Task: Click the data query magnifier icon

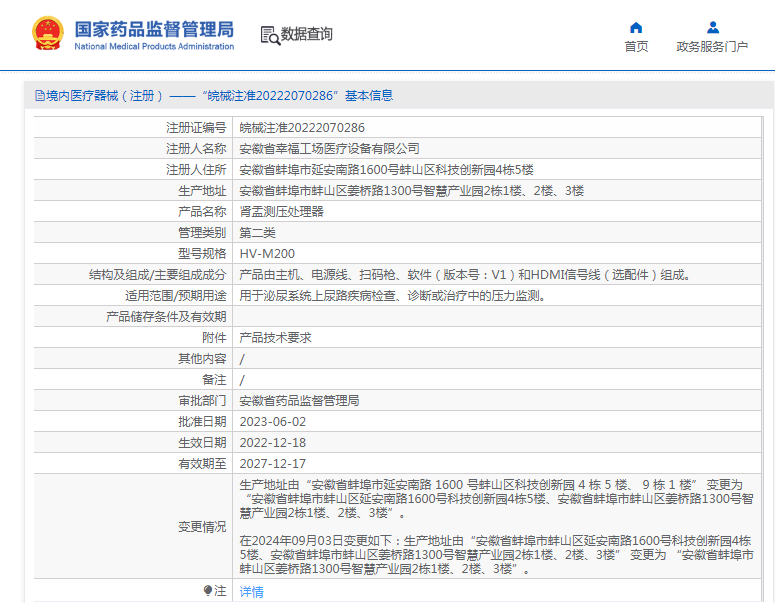Action: click(270, 35)
